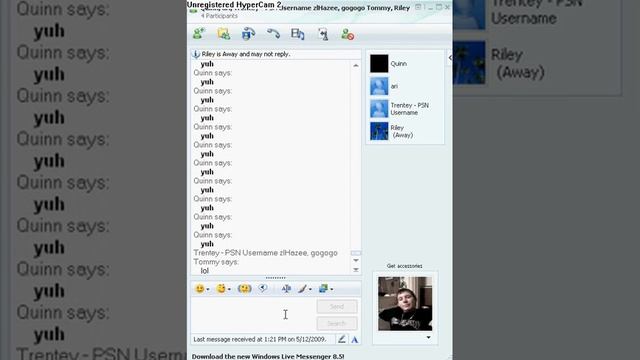Open the games list icon
Image resolution: width=640 pixels, height=360 pixels.
click(x=323, y=34)
